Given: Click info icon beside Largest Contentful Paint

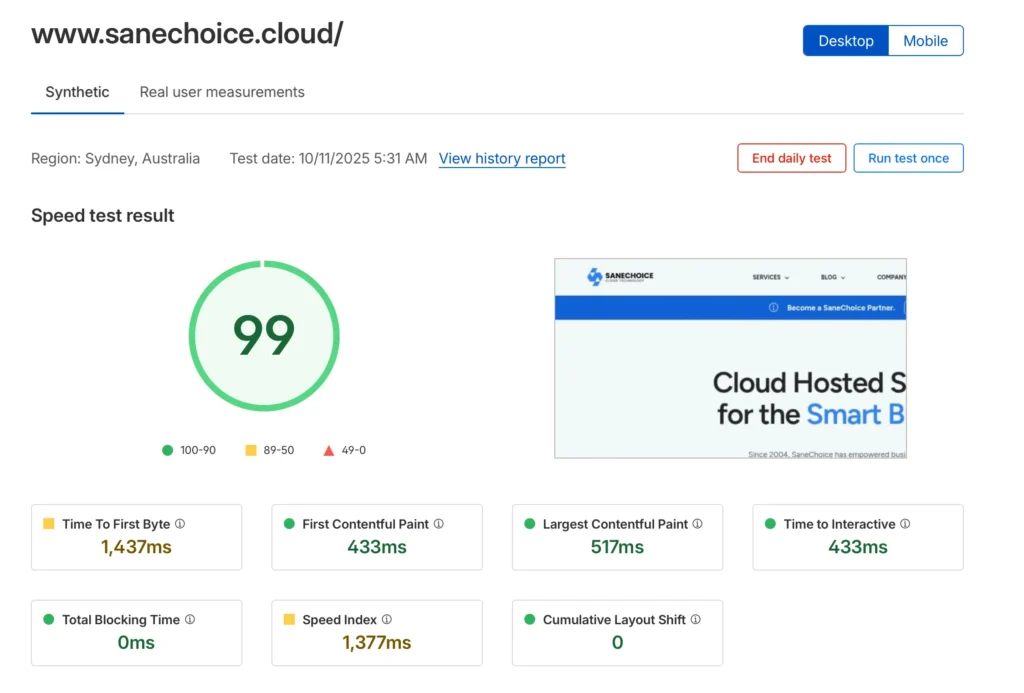Looking at the screenshot, I should coord(697,524).
